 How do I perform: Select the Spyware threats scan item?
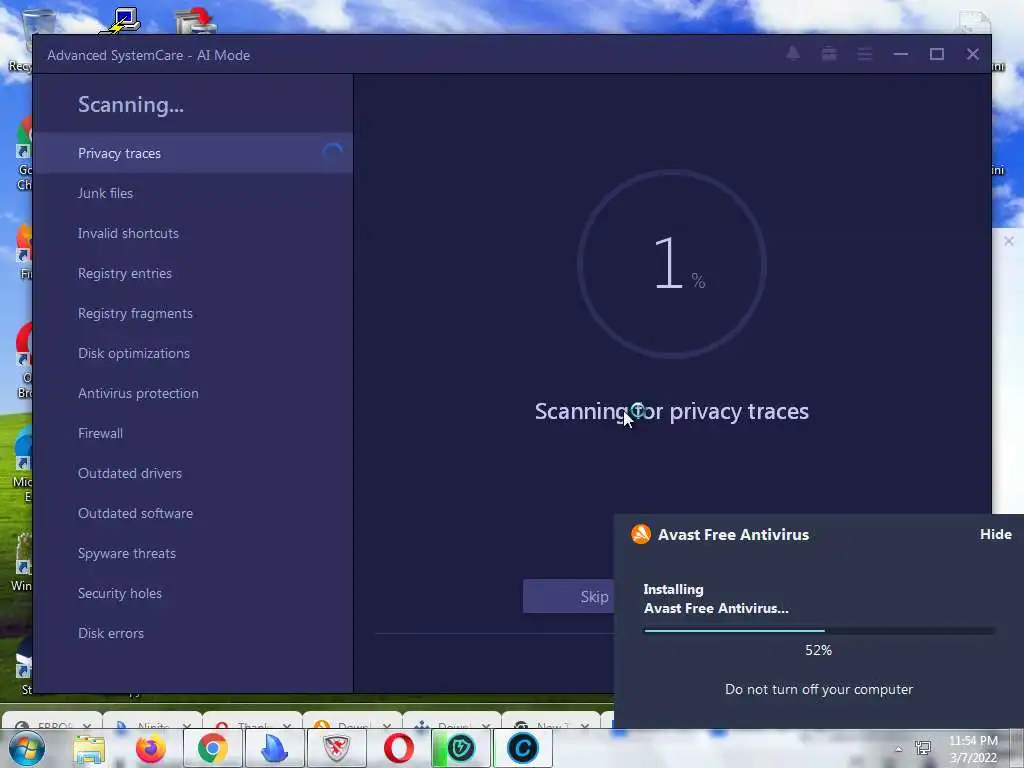(193, 553)
